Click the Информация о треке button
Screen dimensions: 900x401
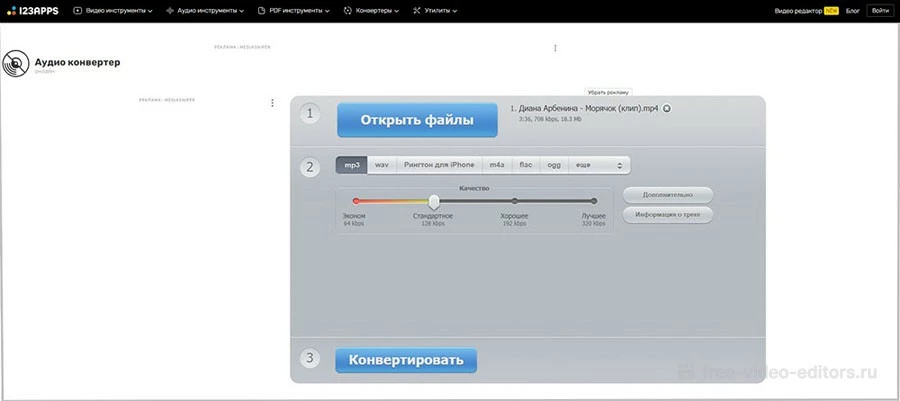point(668,215)
